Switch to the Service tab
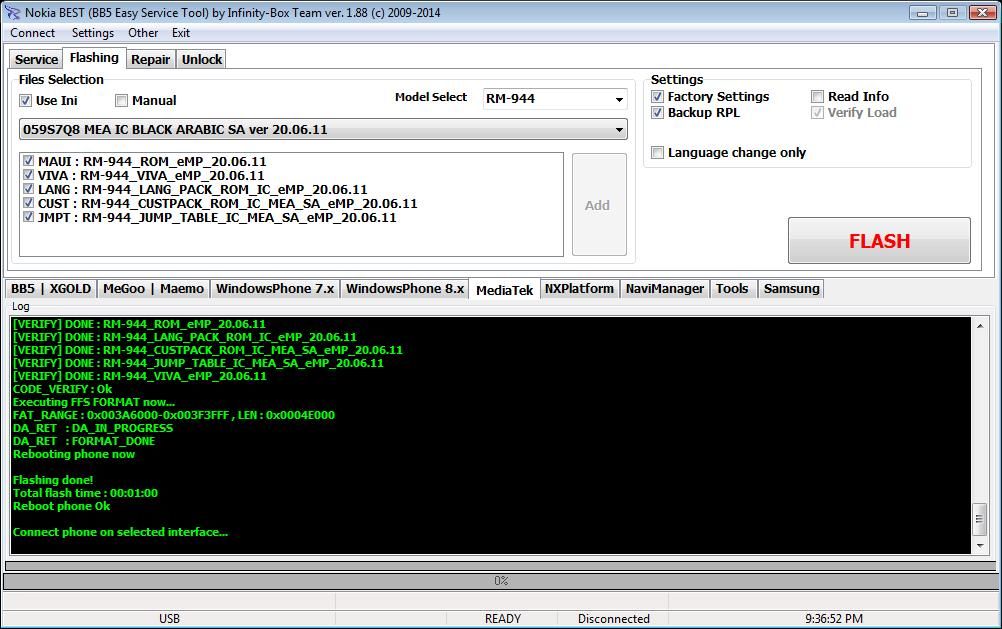Image resolution: width=1002 pixels, height=629 pixels. [36, 59]
